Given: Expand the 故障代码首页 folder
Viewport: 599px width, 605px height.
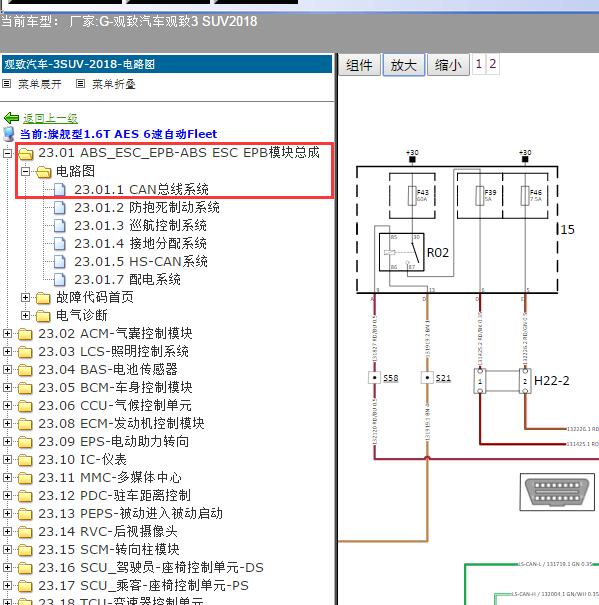Looking at the screenshot, I should click(25, 297).
